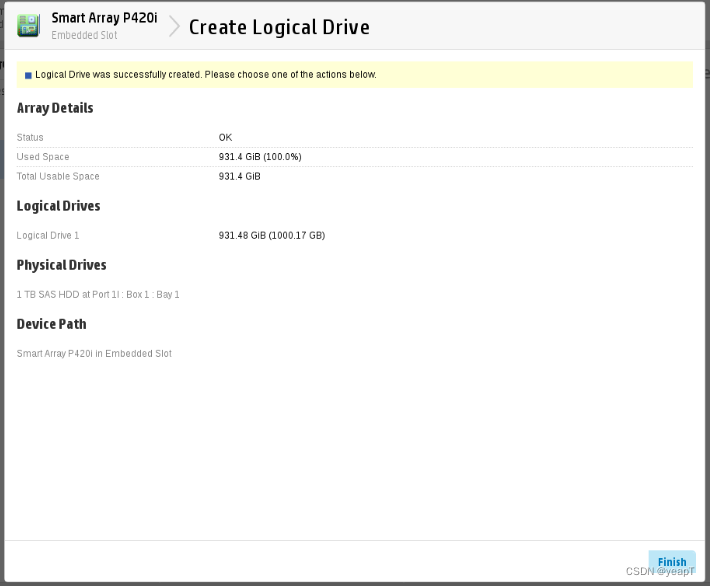Select the Array Details section heading

click(x=55, y=108)
